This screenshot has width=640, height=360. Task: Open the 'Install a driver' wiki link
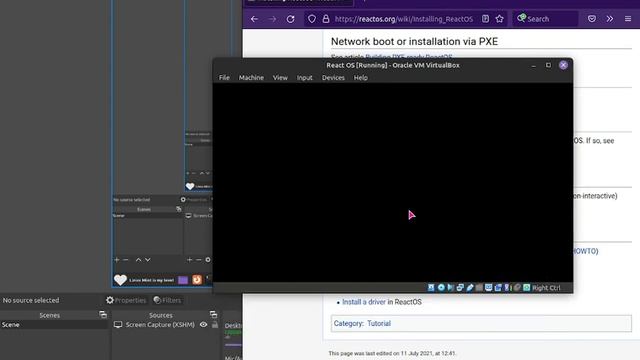(364, 302)
